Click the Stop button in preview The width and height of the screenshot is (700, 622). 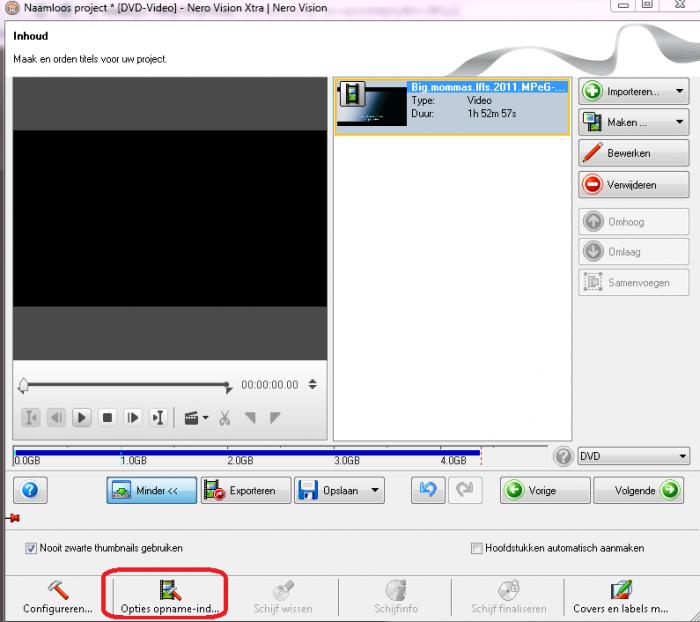pos(107,418)
